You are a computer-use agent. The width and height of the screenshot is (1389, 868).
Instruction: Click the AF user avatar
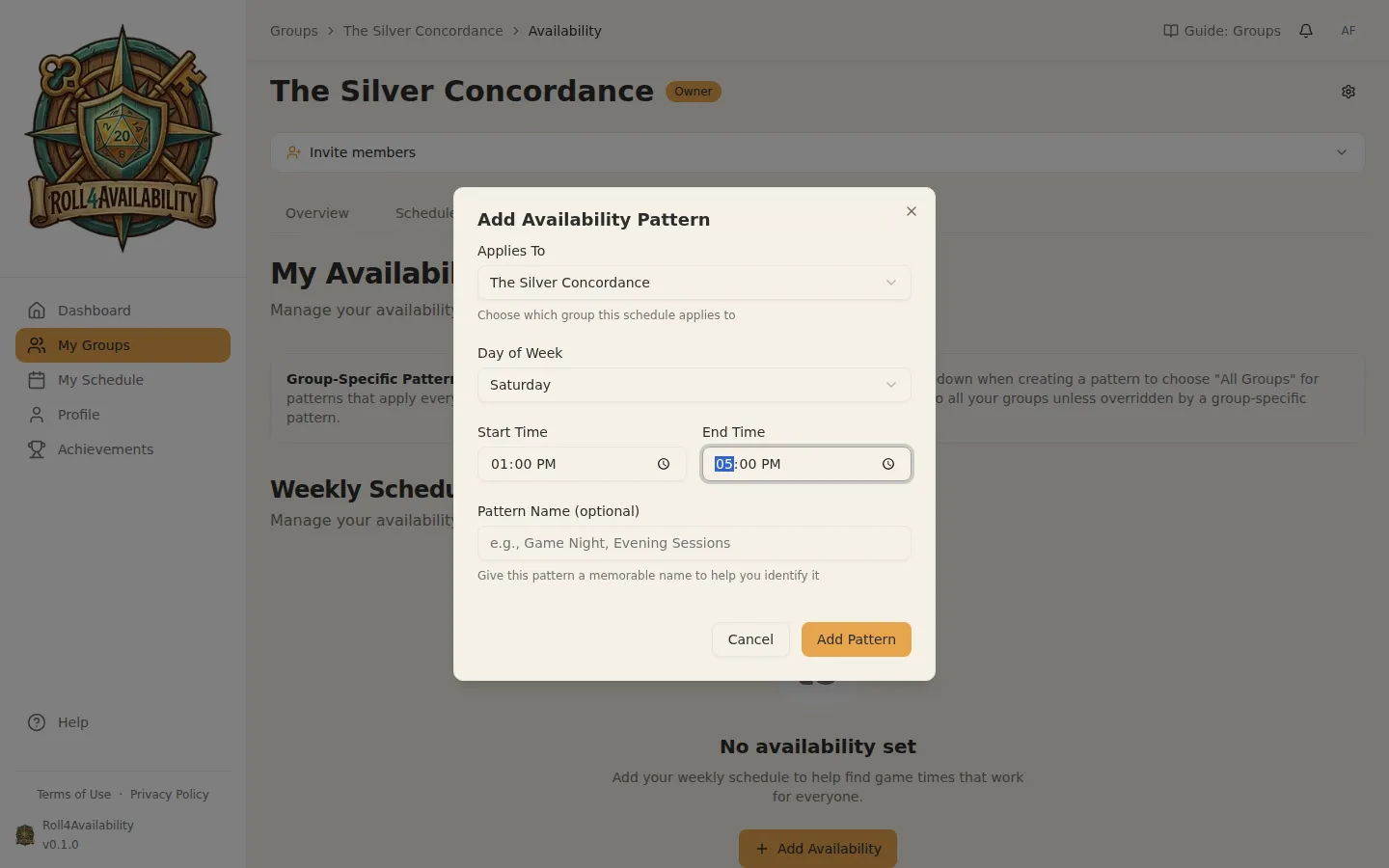(x=1348, y=30)
